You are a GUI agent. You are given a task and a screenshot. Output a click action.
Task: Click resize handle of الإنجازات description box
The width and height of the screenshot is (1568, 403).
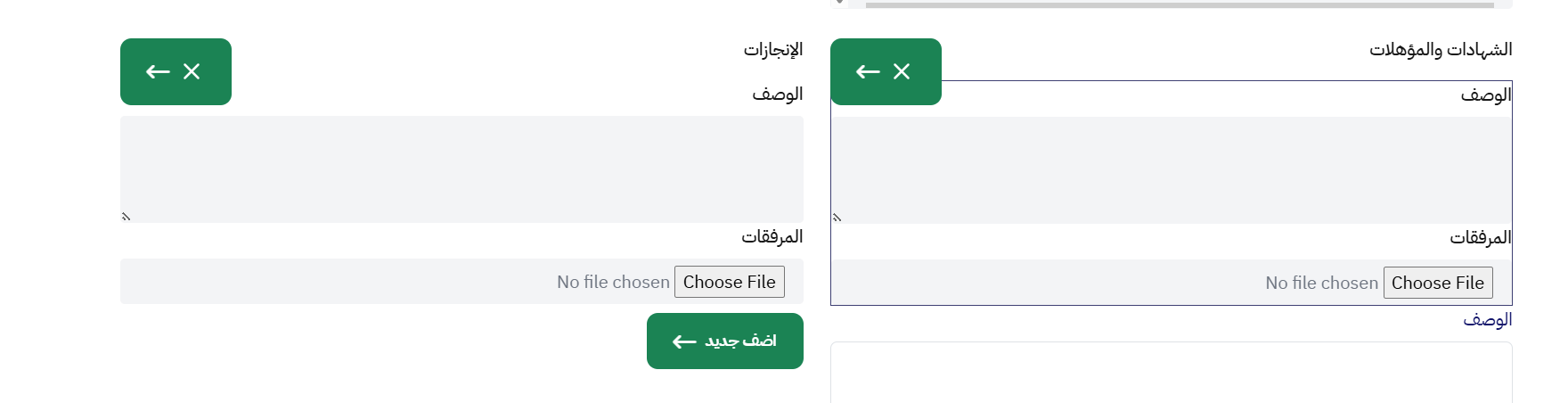pos(126,217)
